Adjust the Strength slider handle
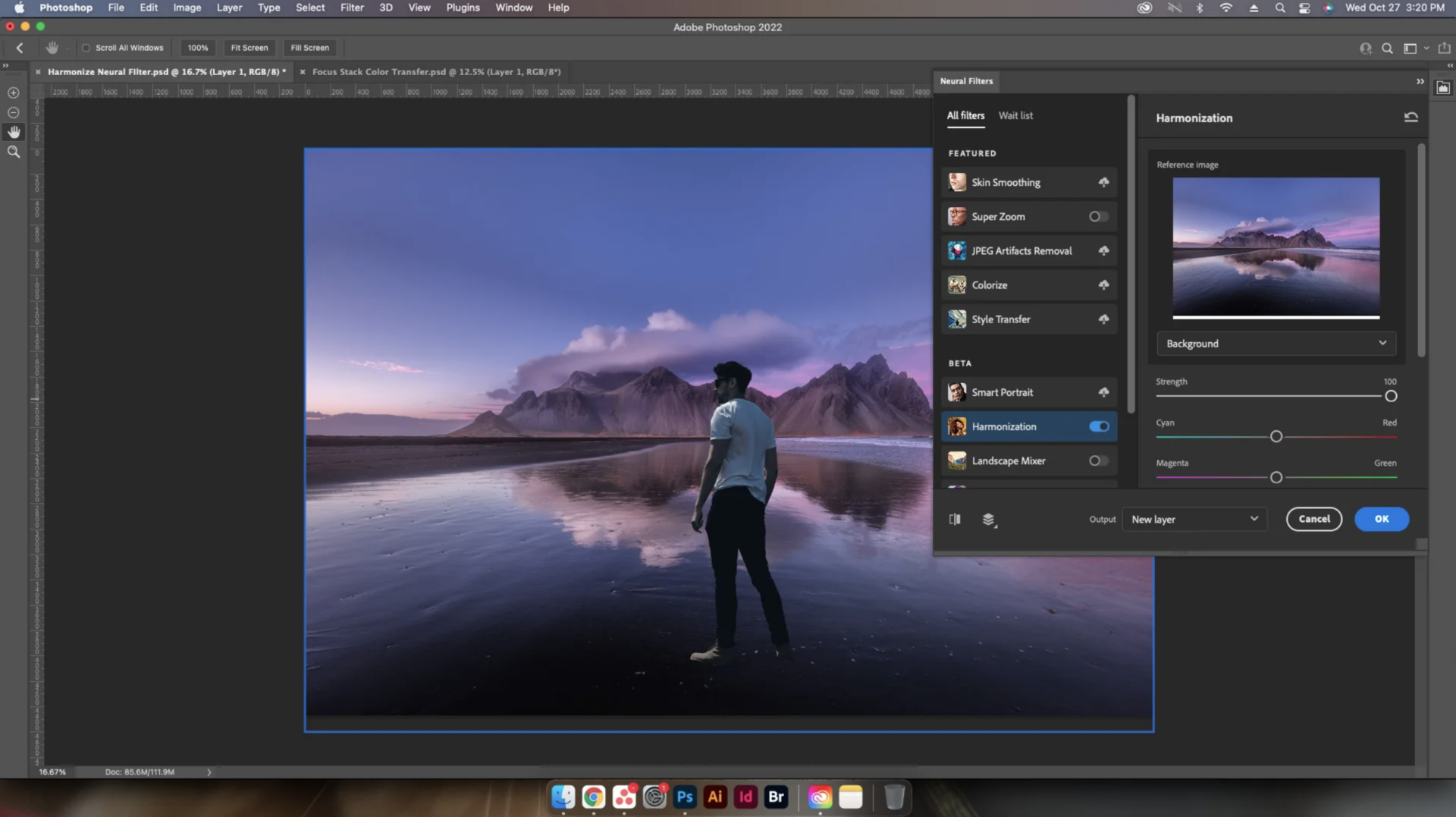The height and width of the screenshot is (817, 1456). point(1391,396)
